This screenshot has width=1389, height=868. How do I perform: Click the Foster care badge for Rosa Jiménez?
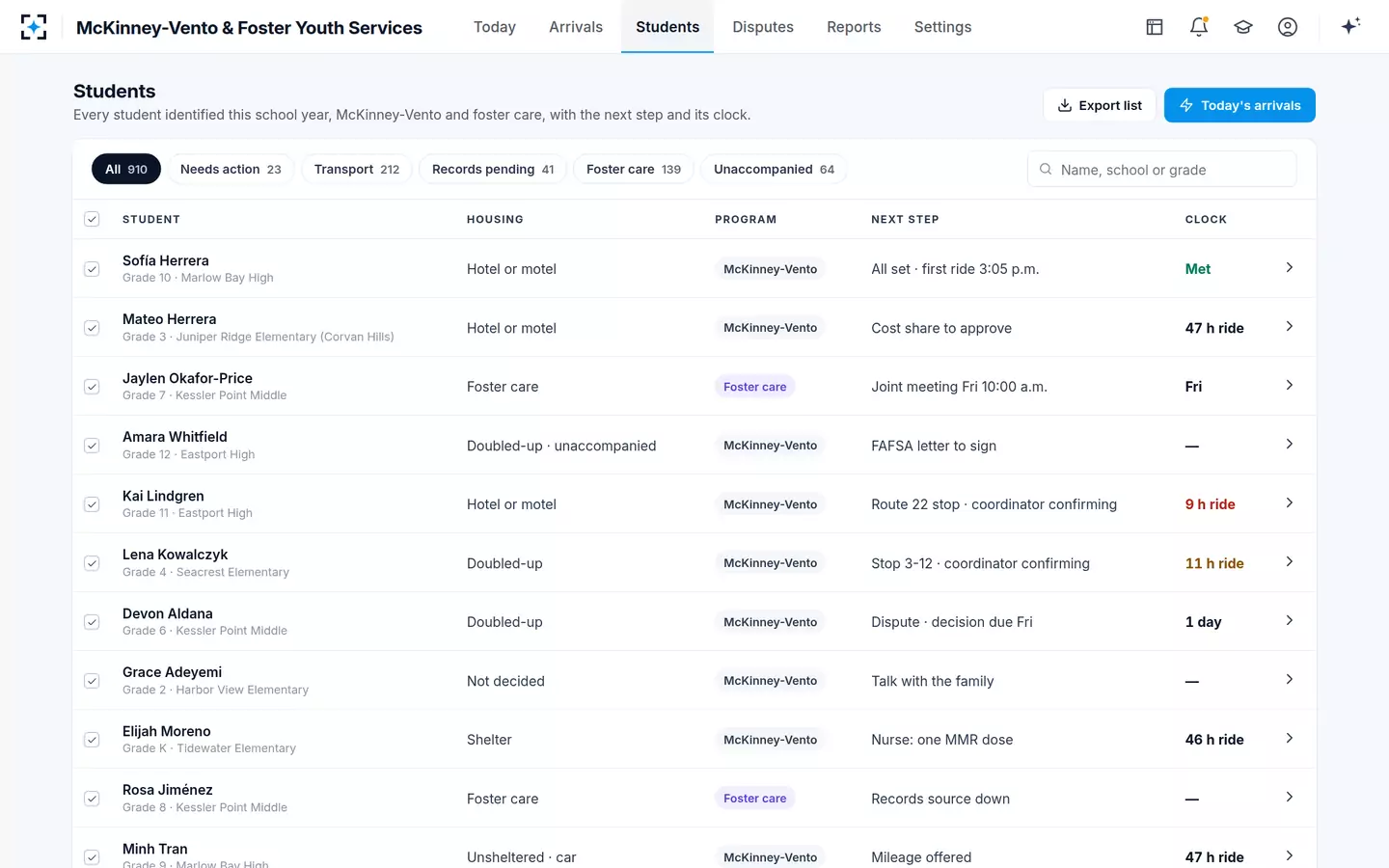[755, 799]
